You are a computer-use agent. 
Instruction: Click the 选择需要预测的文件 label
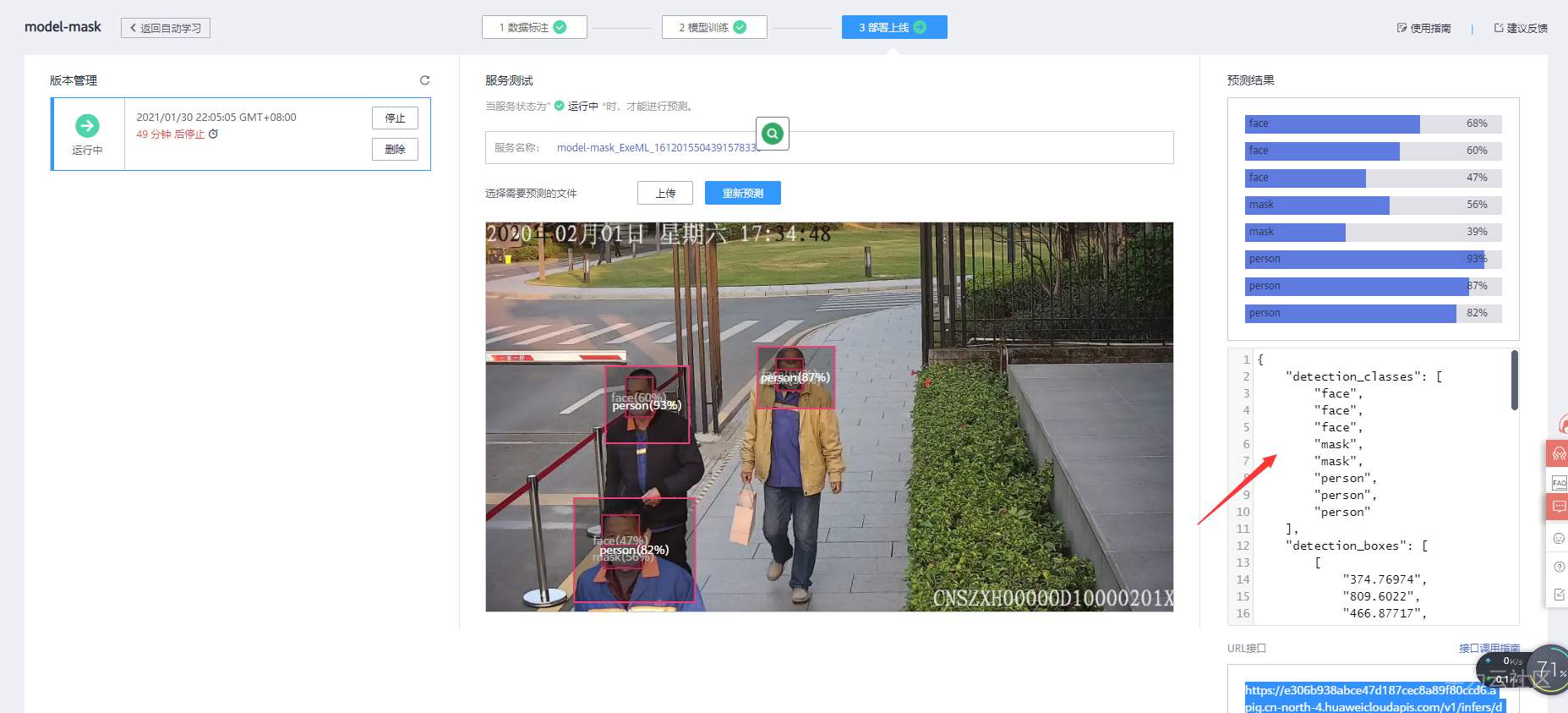tap(531, 194)
